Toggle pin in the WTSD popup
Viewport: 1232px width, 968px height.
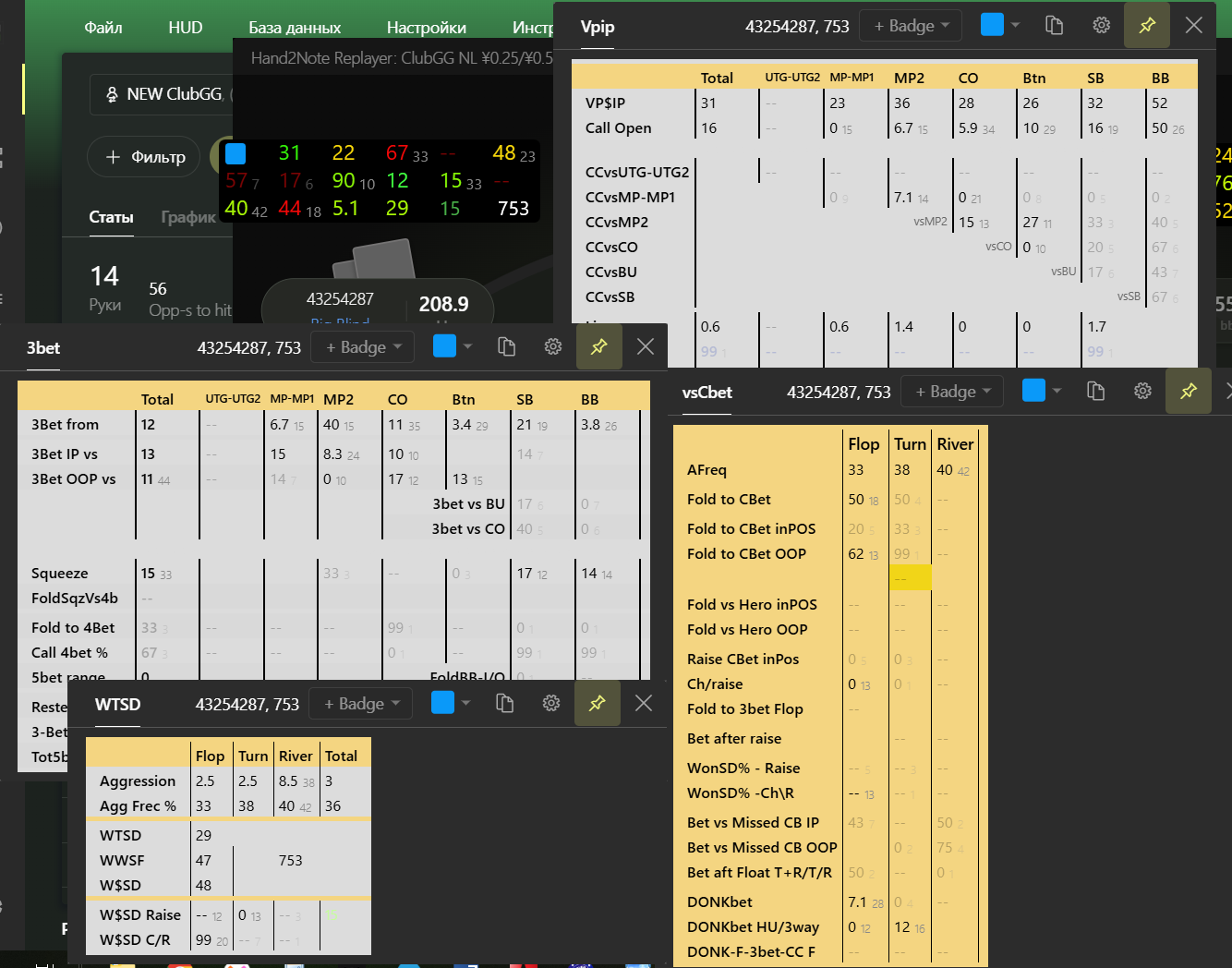(x=597, y=703)
